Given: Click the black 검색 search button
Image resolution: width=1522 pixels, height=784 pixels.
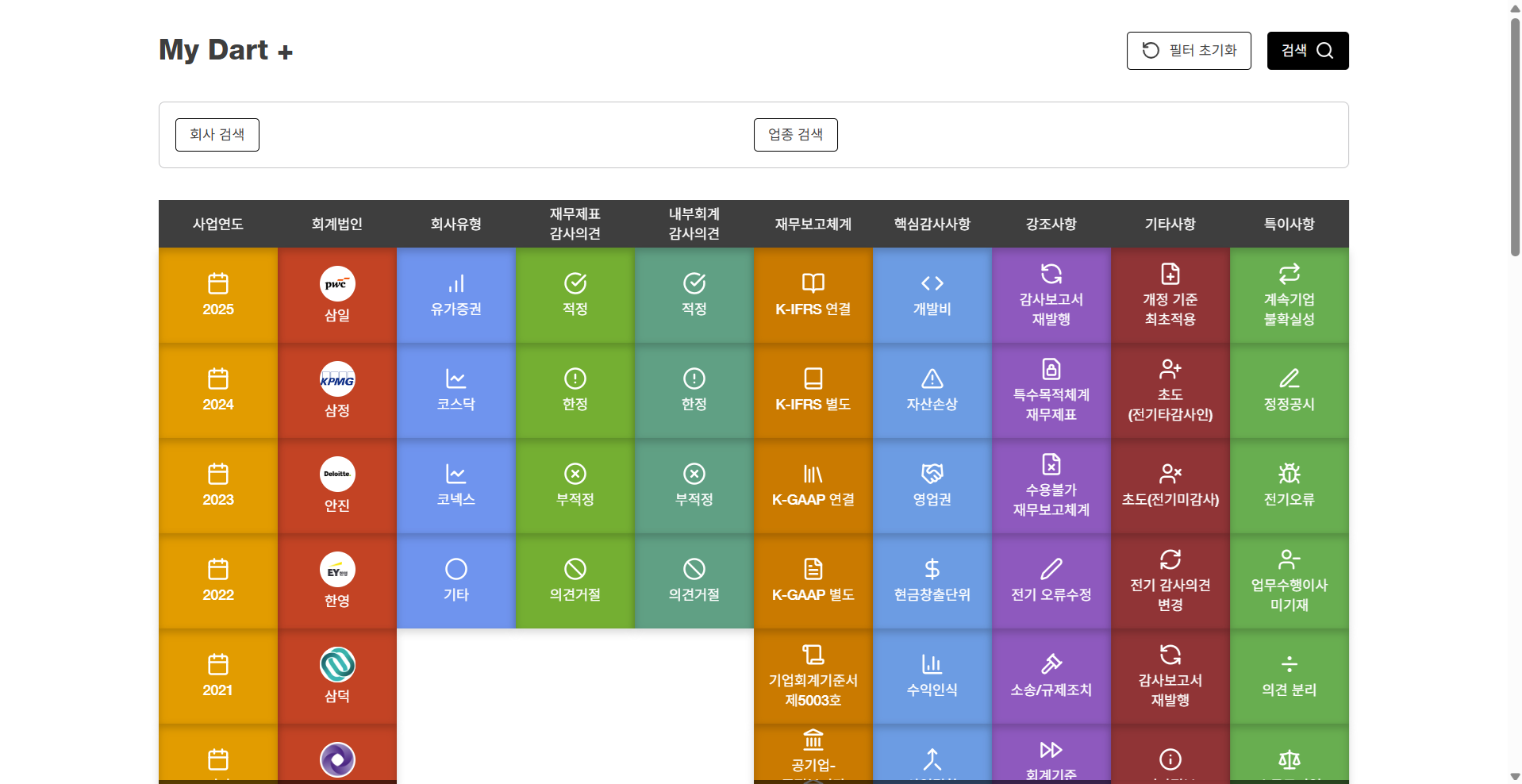Looking at the screenshot, I should point(1307,51).
